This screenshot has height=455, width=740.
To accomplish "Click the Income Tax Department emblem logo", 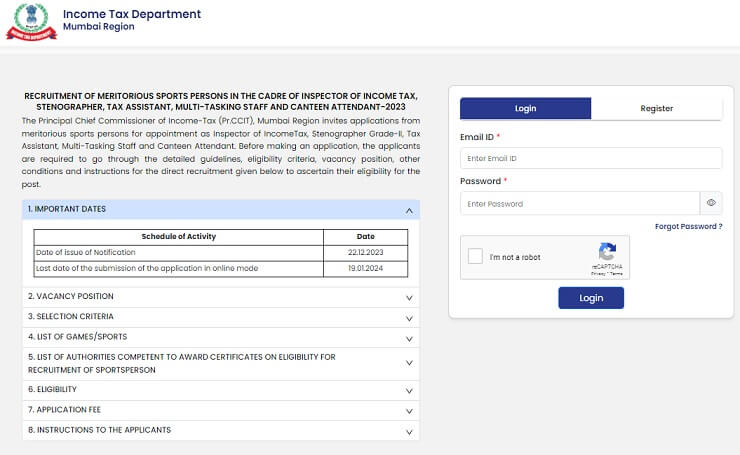I will coord(31,22).
